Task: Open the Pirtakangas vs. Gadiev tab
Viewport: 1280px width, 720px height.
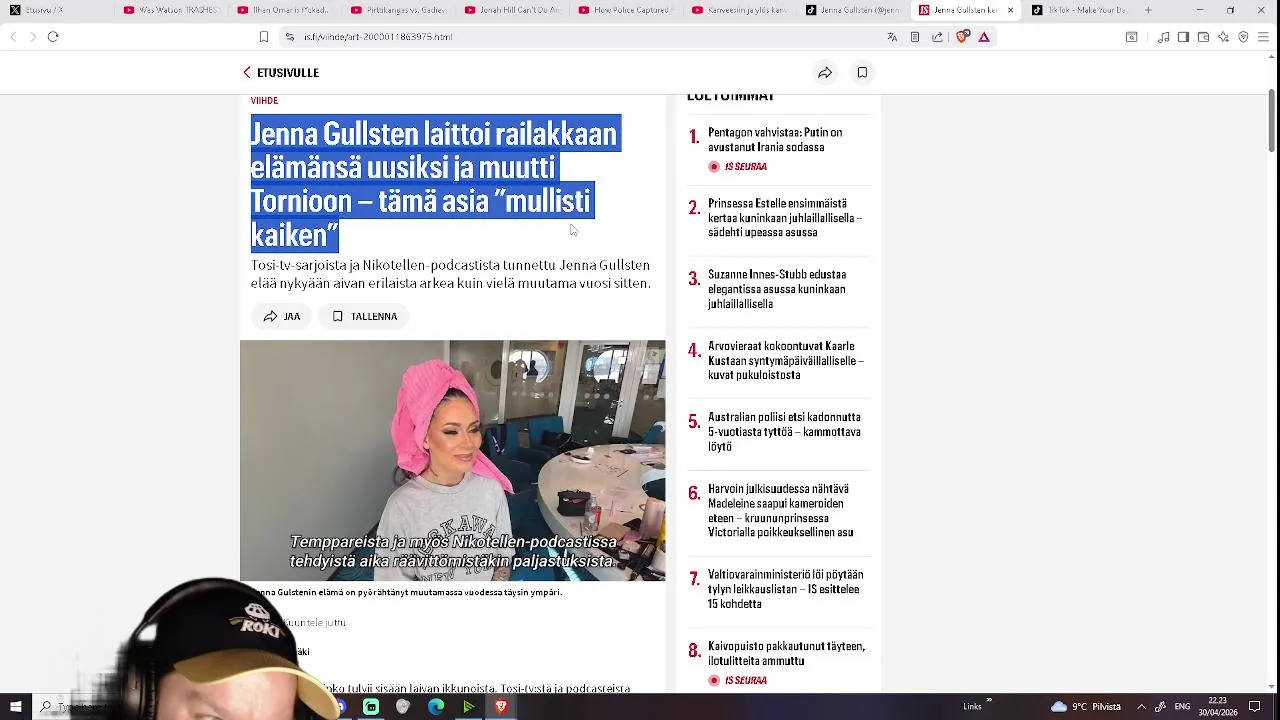Action: [x=396, y=10]
